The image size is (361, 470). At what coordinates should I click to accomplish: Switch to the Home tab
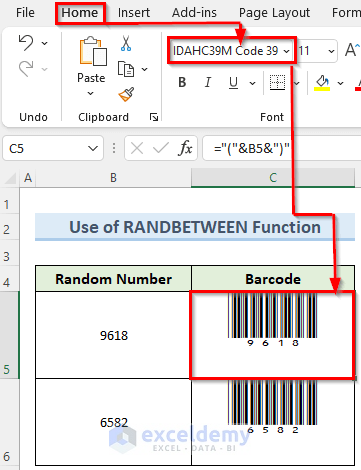[80, 13]
